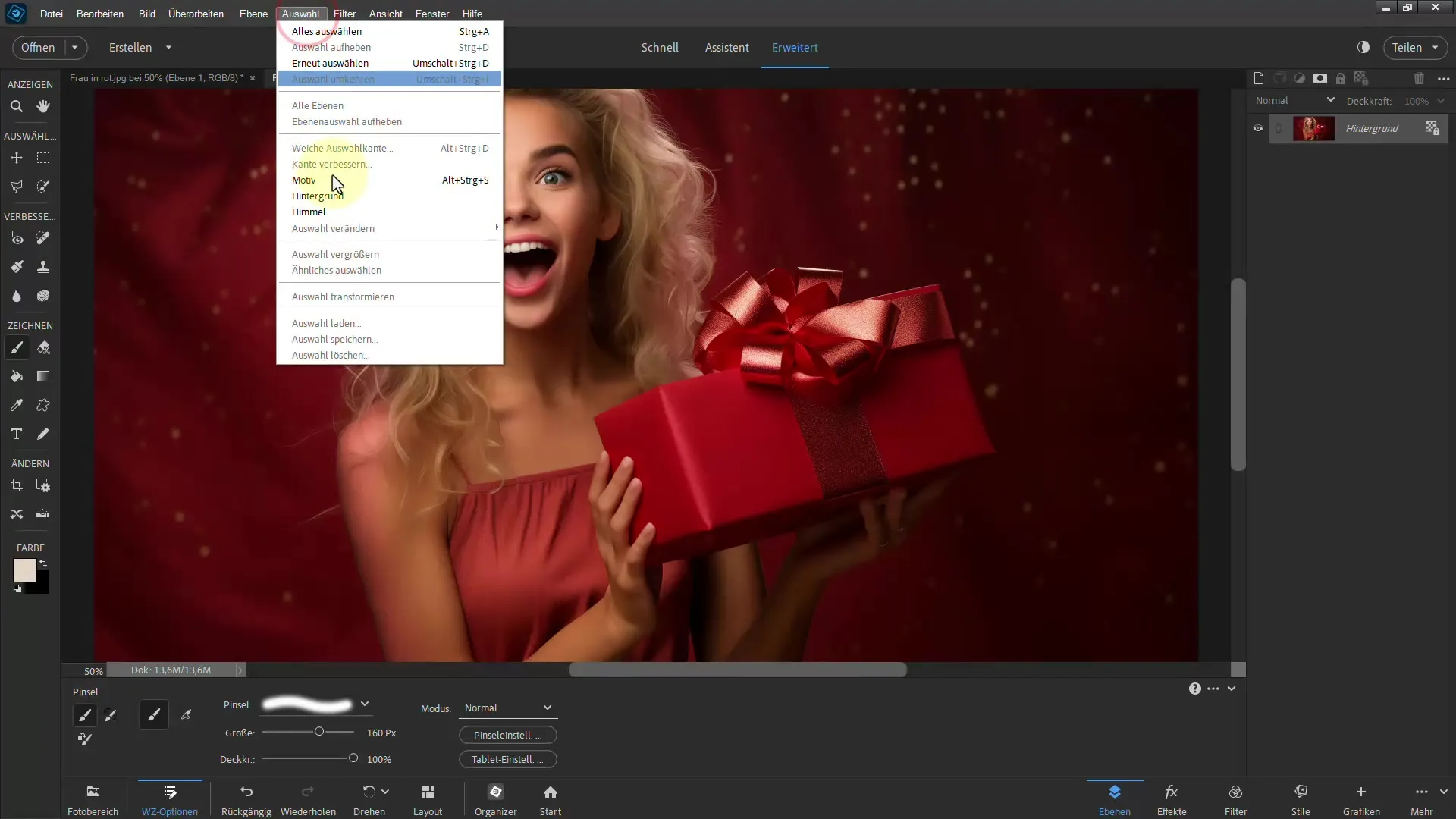1456x819 pixels.
Task: Select the Move tool
Action: (x=16, y=158)
